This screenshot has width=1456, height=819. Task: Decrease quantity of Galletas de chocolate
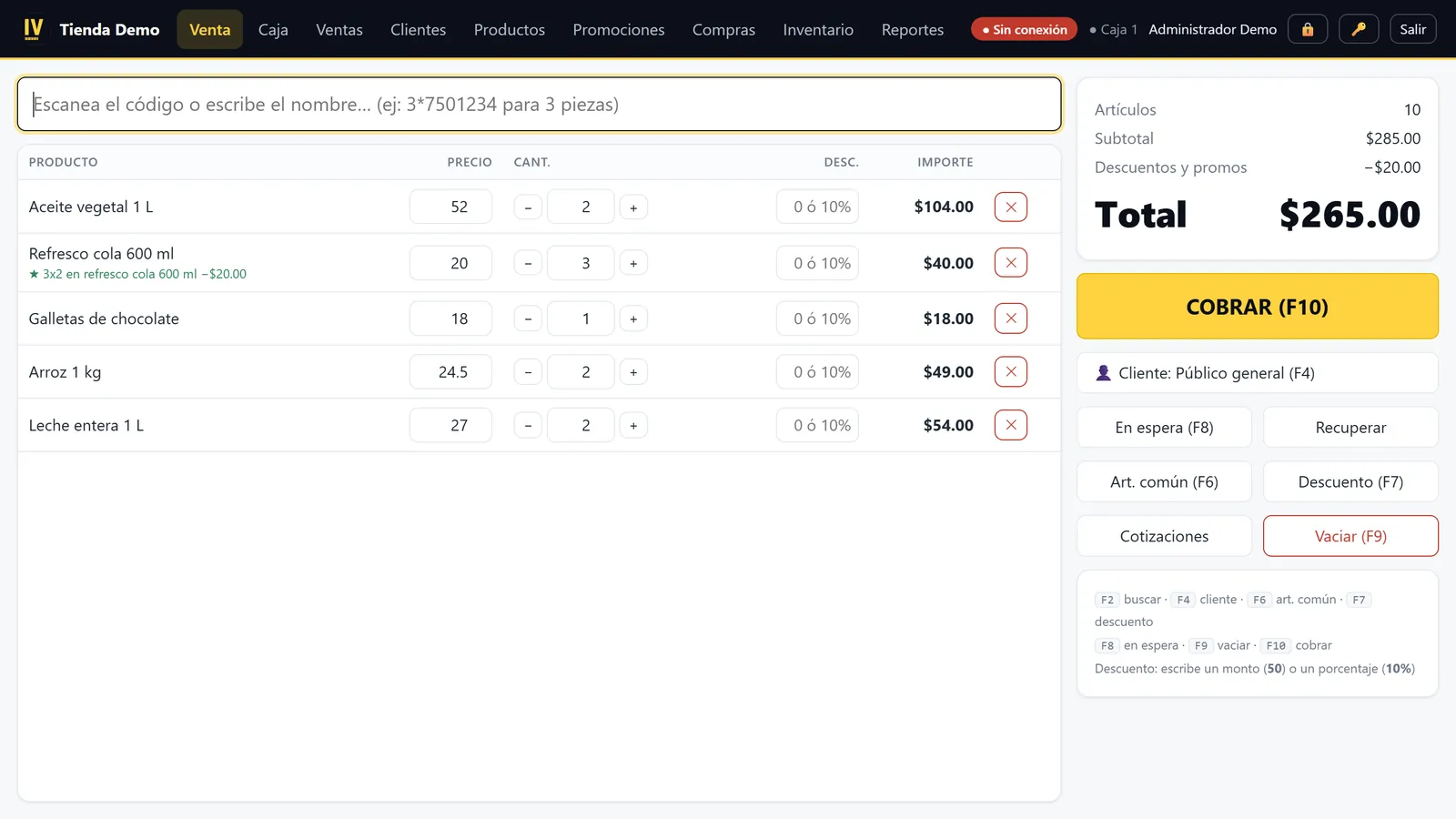(528, 318)
